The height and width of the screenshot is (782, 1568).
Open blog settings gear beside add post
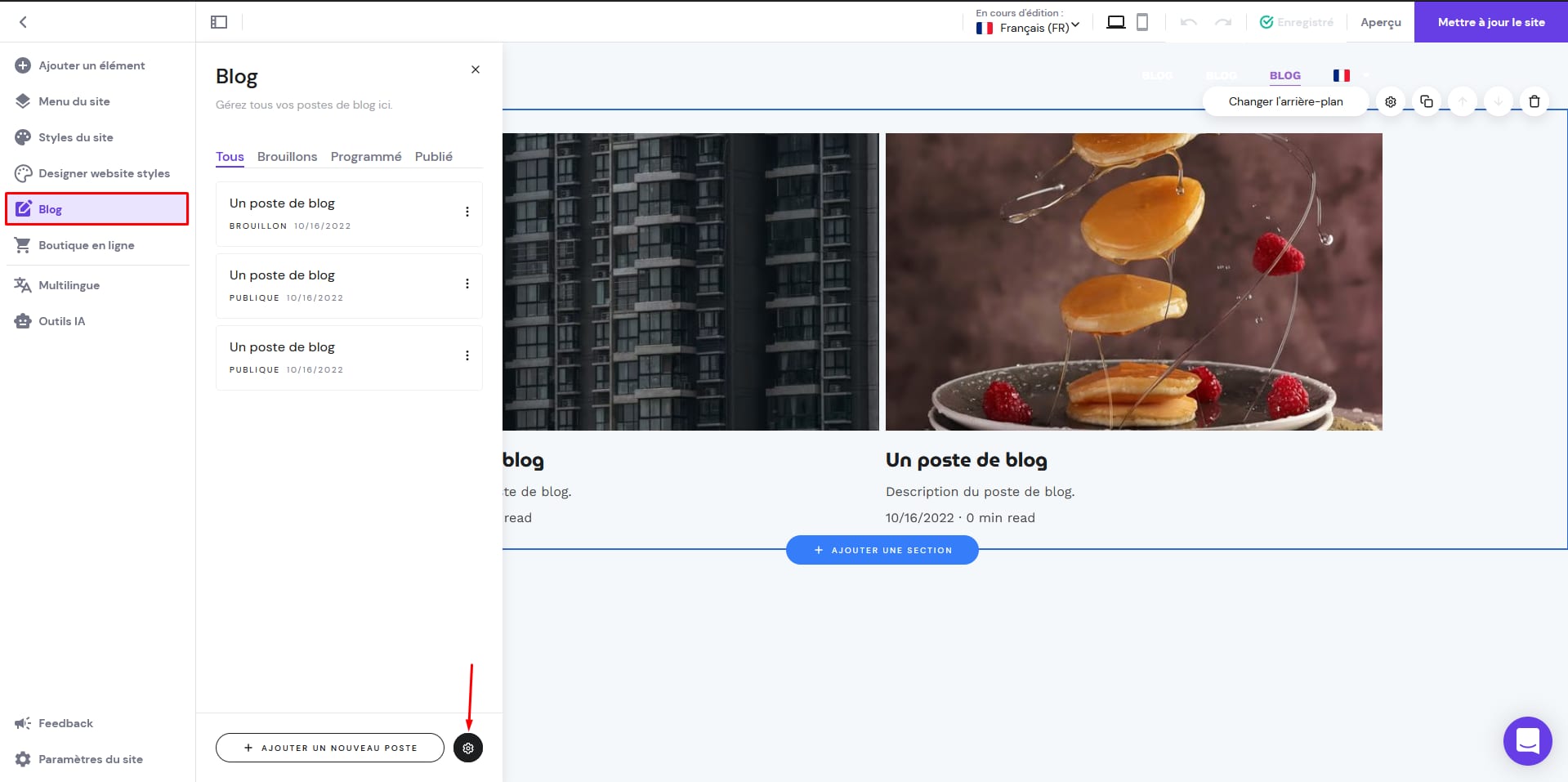pyautogui.click(x=468, y=748)
